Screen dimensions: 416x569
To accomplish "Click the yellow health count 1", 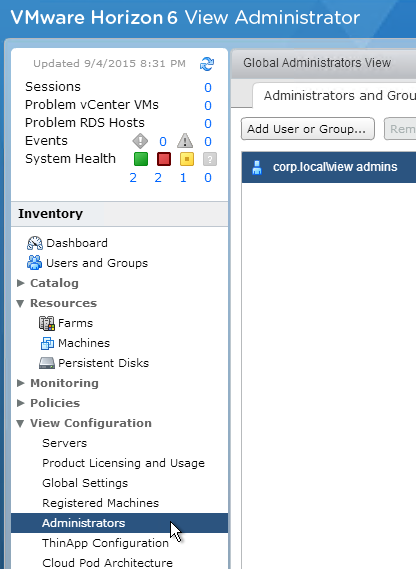I will (183, 178).
